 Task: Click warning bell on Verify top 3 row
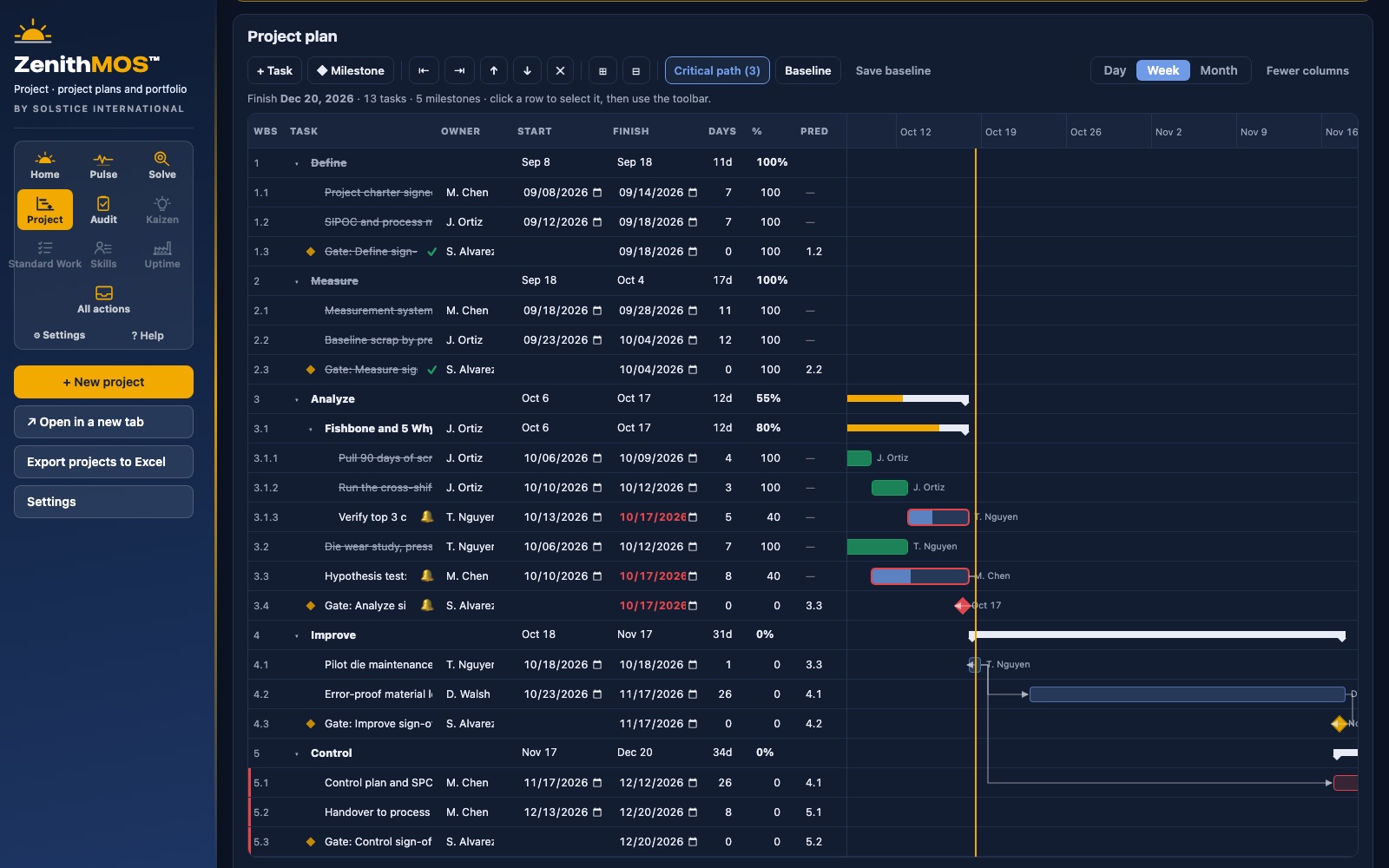[427, 516]
